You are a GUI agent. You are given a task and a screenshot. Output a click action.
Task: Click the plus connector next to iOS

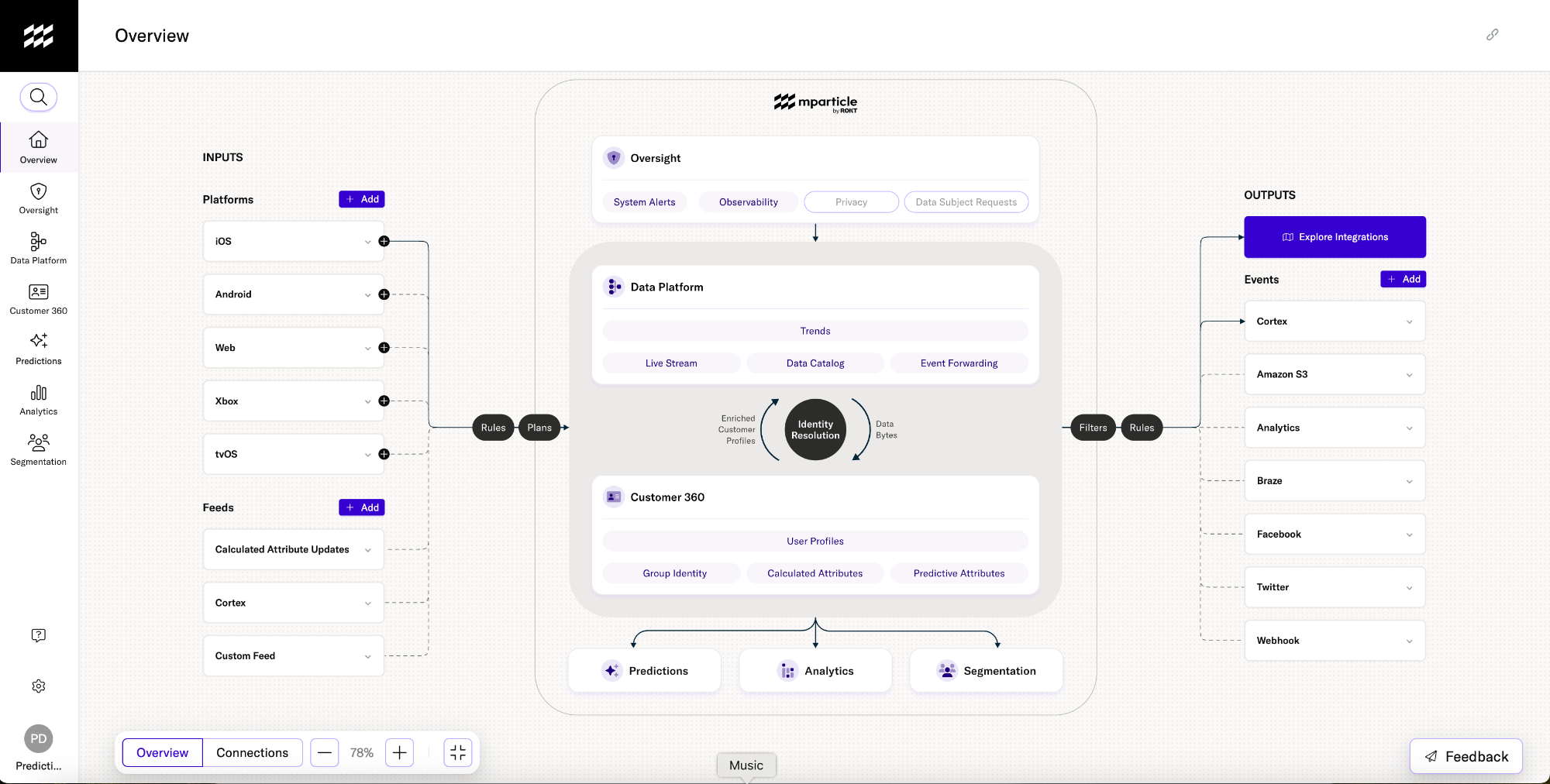[x=384, y=242]
